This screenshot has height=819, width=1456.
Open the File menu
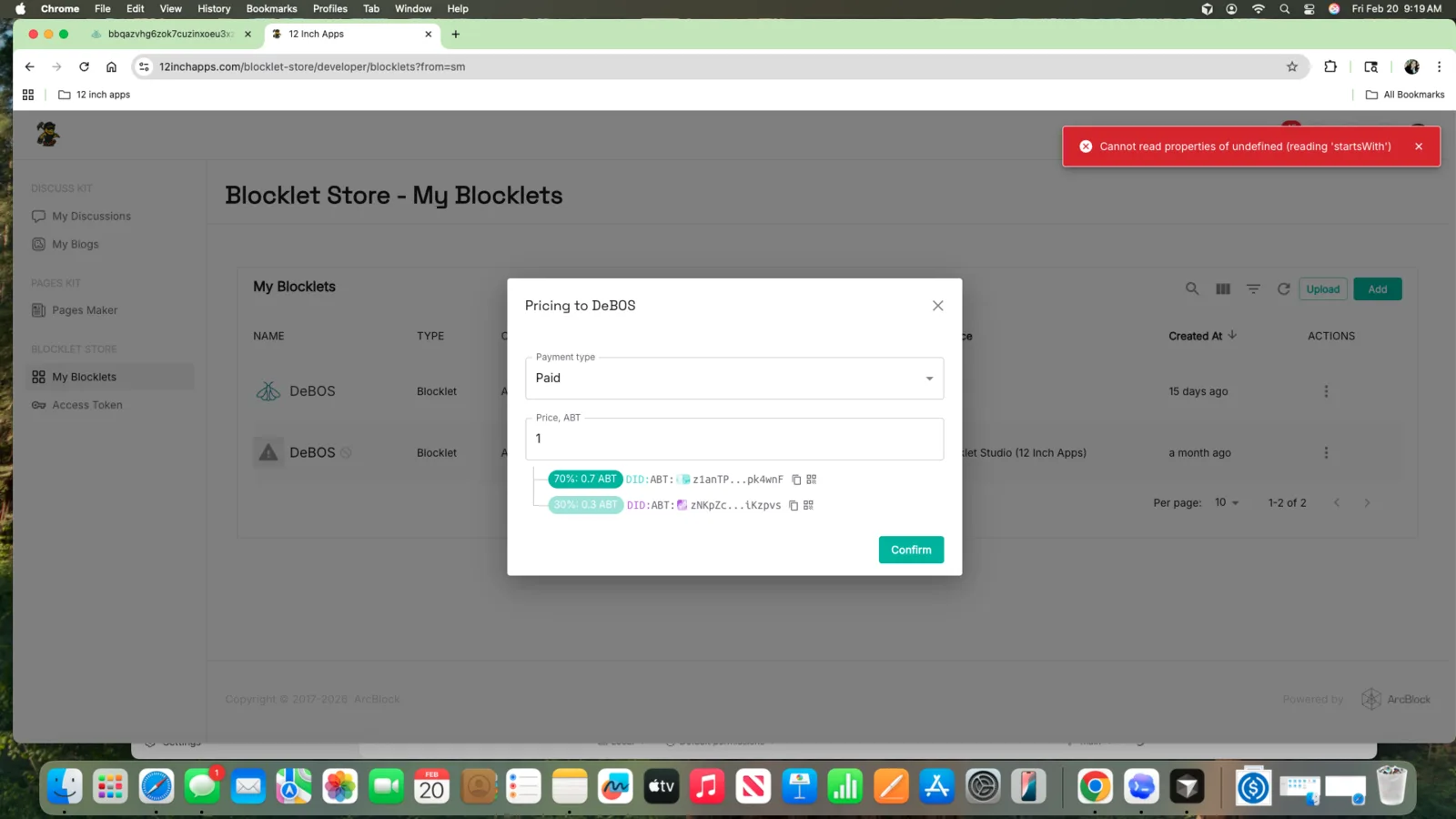[x=103, y=9]
